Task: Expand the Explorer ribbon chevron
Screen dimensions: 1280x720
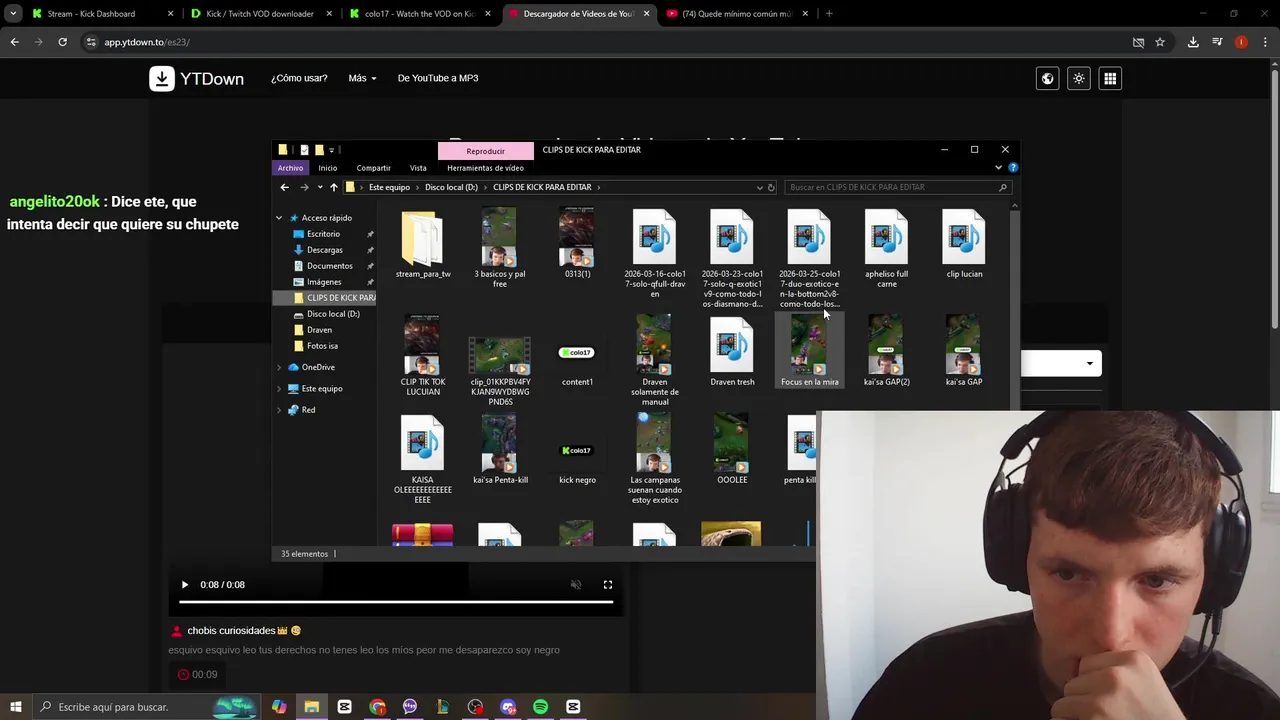Action: pyautogui.click(x=998, y=168)
